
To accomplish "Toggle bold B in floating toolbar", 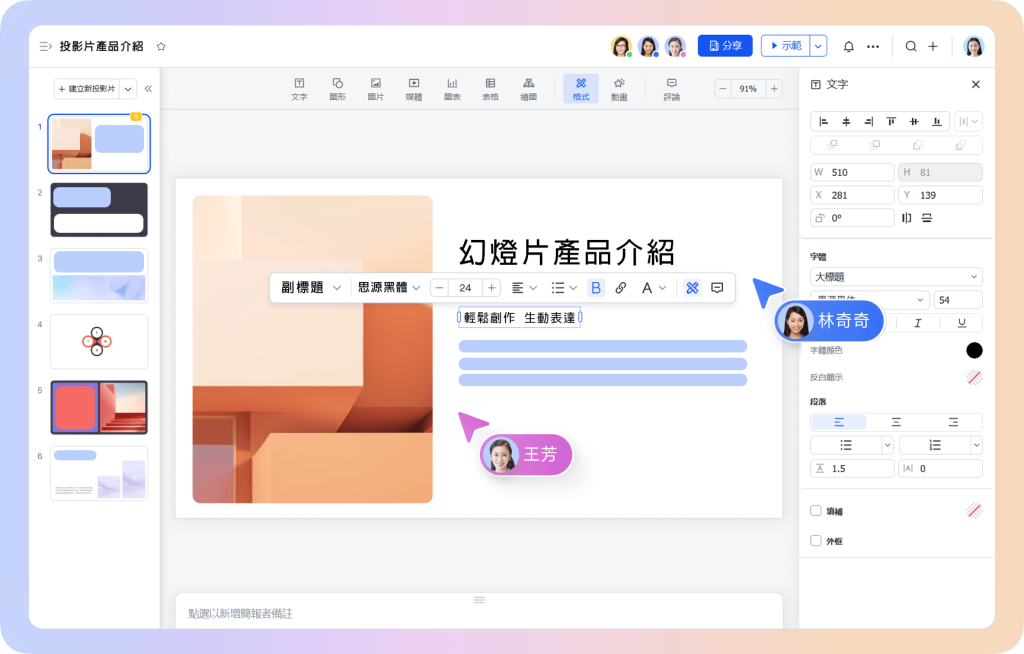I will (x=596, y=287).
